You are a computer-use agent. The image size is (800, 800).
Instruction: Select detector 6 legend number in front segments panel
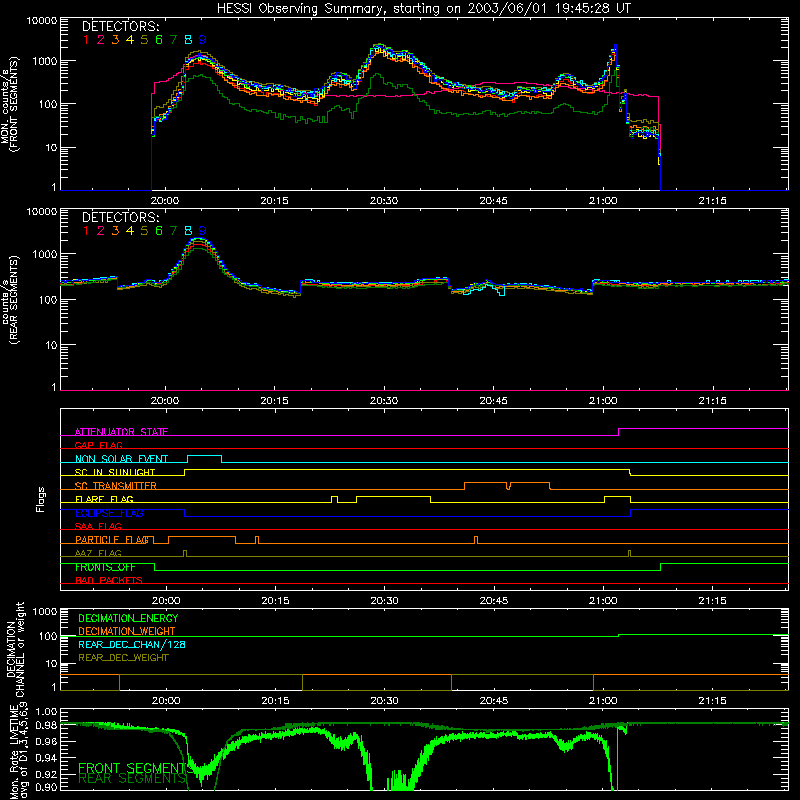159,40
